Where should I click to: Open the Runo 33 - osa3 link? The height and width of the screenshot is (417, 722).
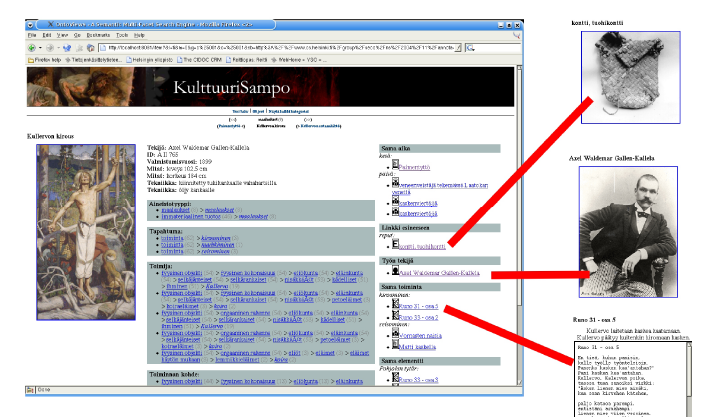click(x=418, y=380)
